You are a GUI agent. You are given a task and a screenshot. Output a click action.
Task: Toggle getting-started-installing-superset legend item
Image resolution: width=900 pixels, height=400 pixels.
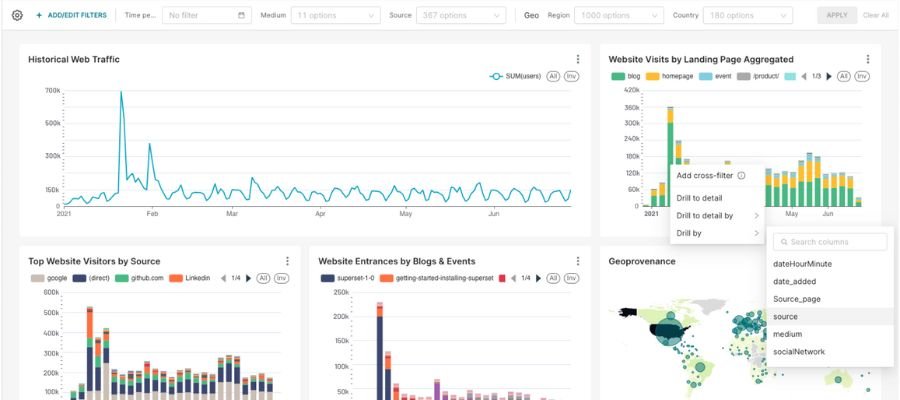click(x=436, y=278)
